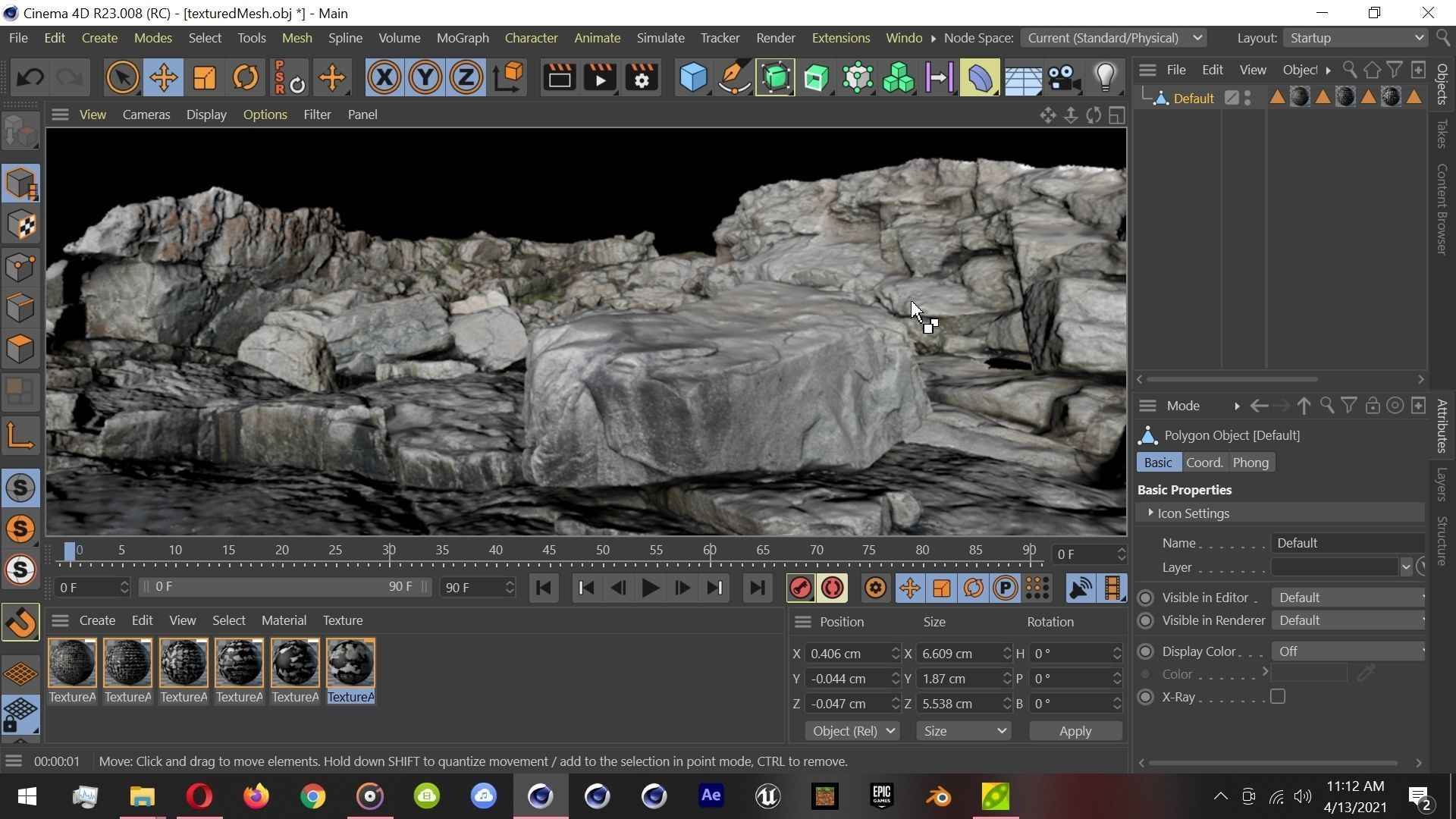Click the Play Forwards button
This screenshot has height=819, width=1456.
tap(650, 588)
